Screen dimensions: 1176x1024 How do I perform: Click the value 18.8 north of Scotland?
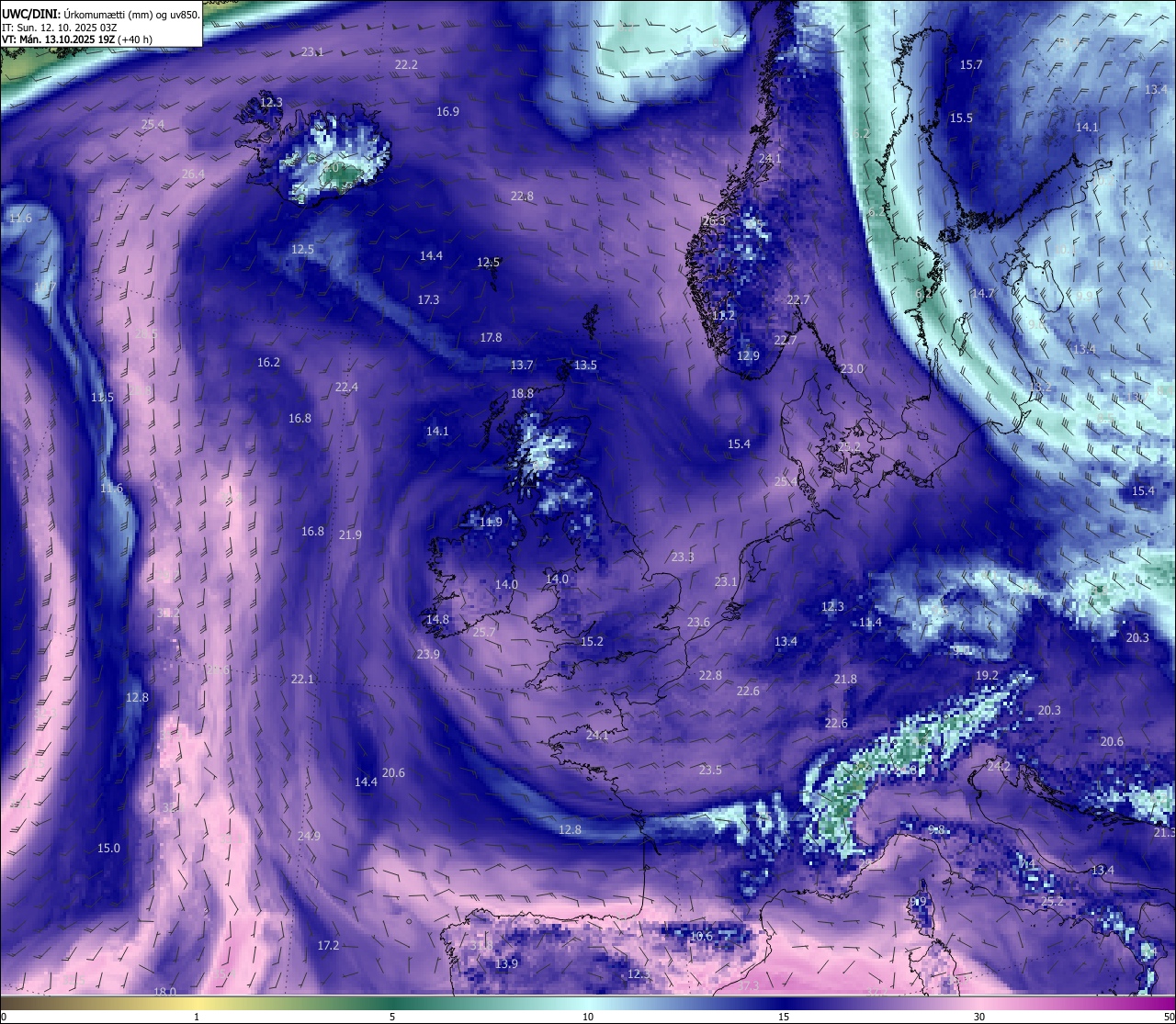pyautogui.click(x=522, y=393)
